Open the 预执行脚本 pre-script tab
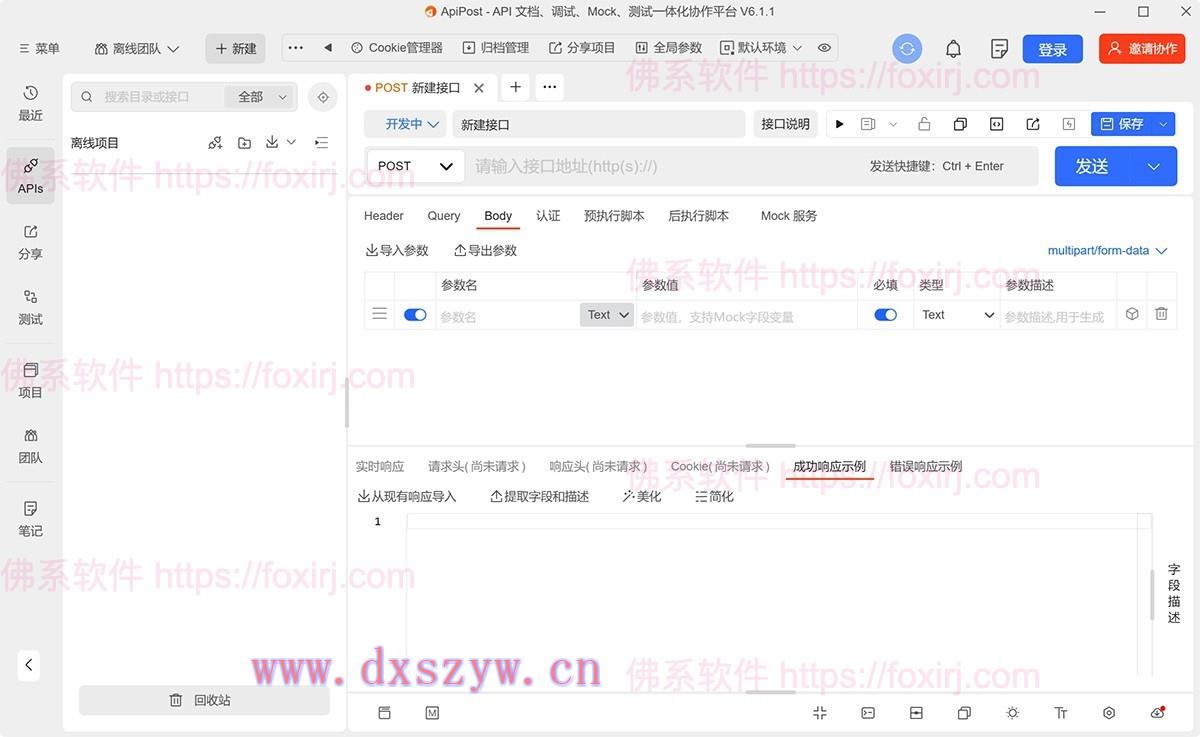Image resolution: width=1200 pixels, height=737 pixels. click(614, 216)
